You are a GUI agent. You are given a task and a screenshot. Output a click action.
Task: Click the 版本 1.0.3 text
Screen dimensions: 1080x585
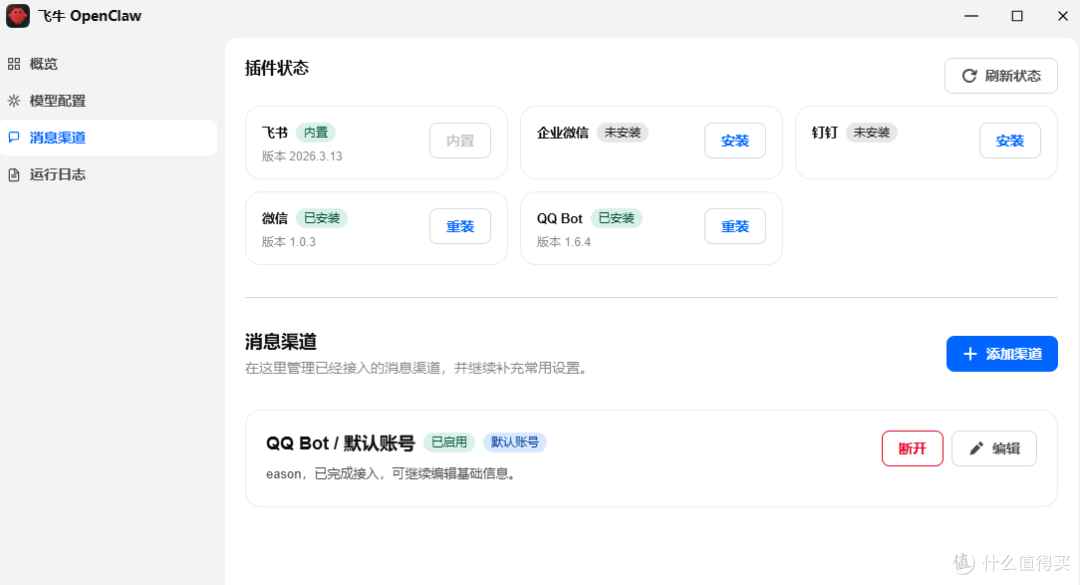289,242
